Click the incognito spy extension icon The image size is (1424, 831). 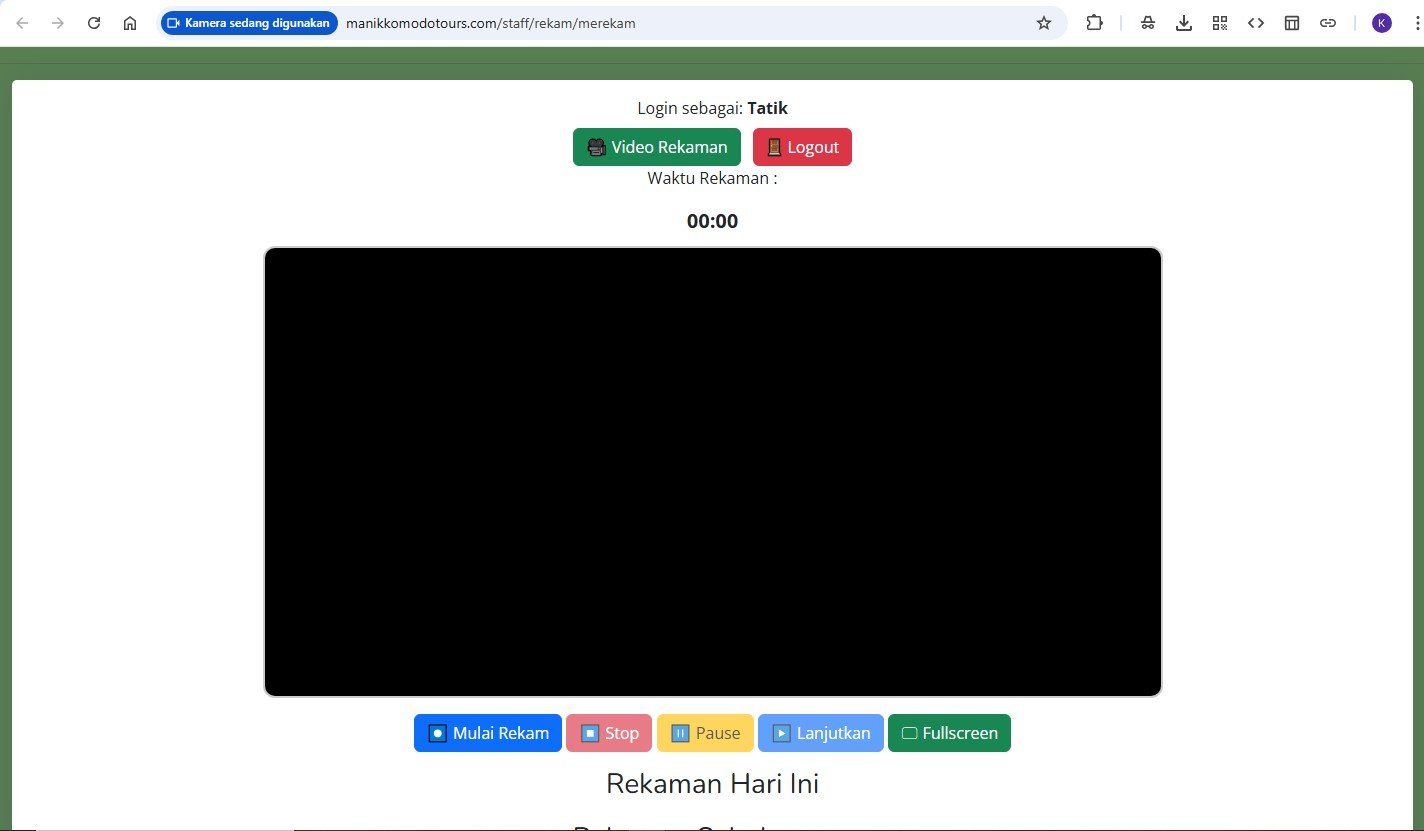[x=1148, y=23]
